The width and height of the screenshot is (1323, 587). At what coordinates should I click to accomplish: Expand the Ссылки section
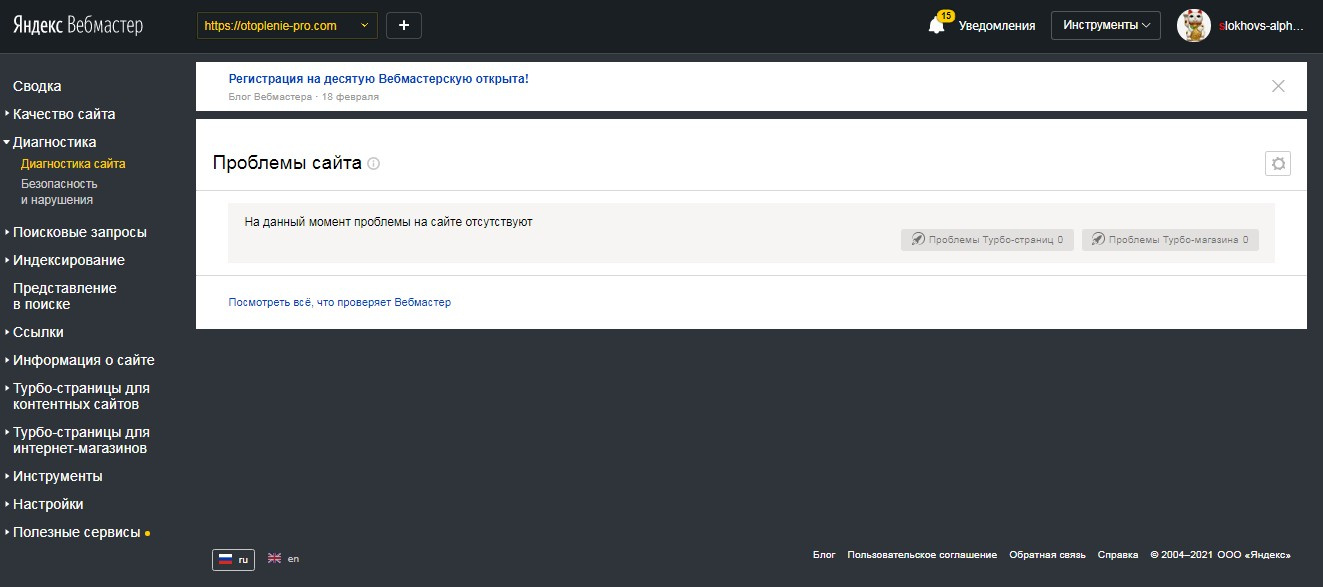tap(38, 332)
